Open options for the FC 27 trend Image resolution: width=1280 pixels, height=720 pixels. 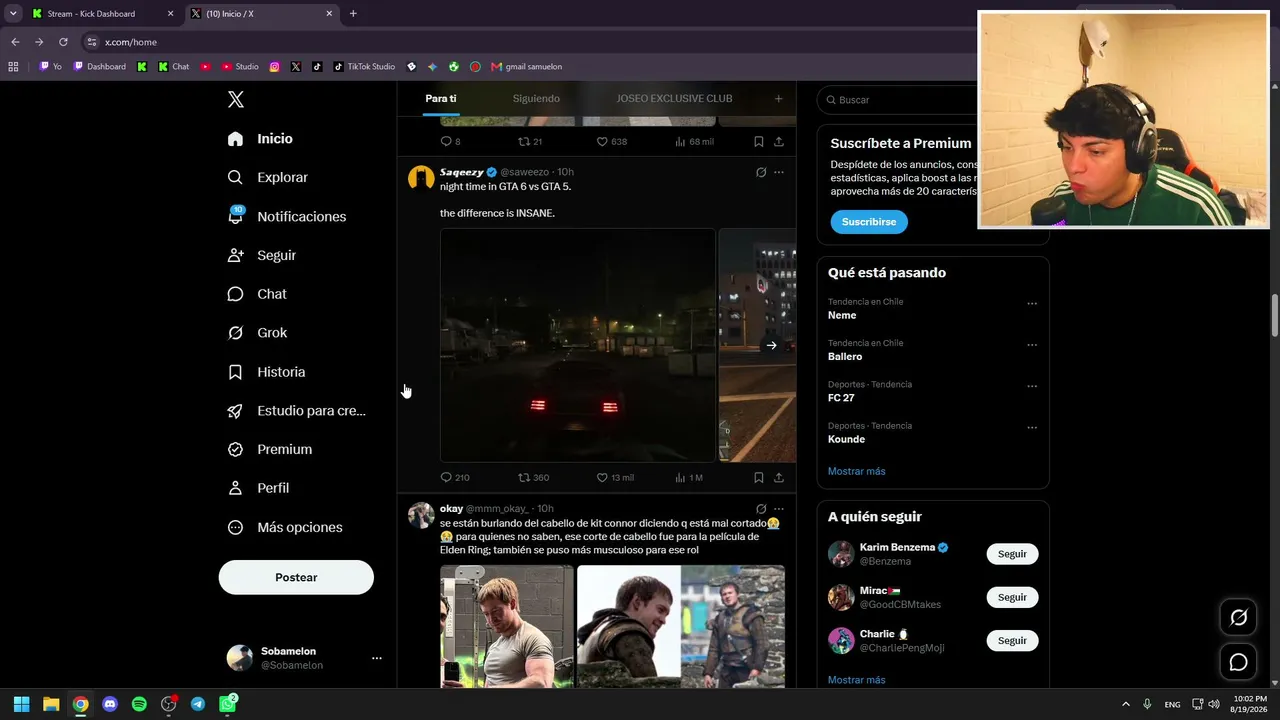click(1032, 386)
